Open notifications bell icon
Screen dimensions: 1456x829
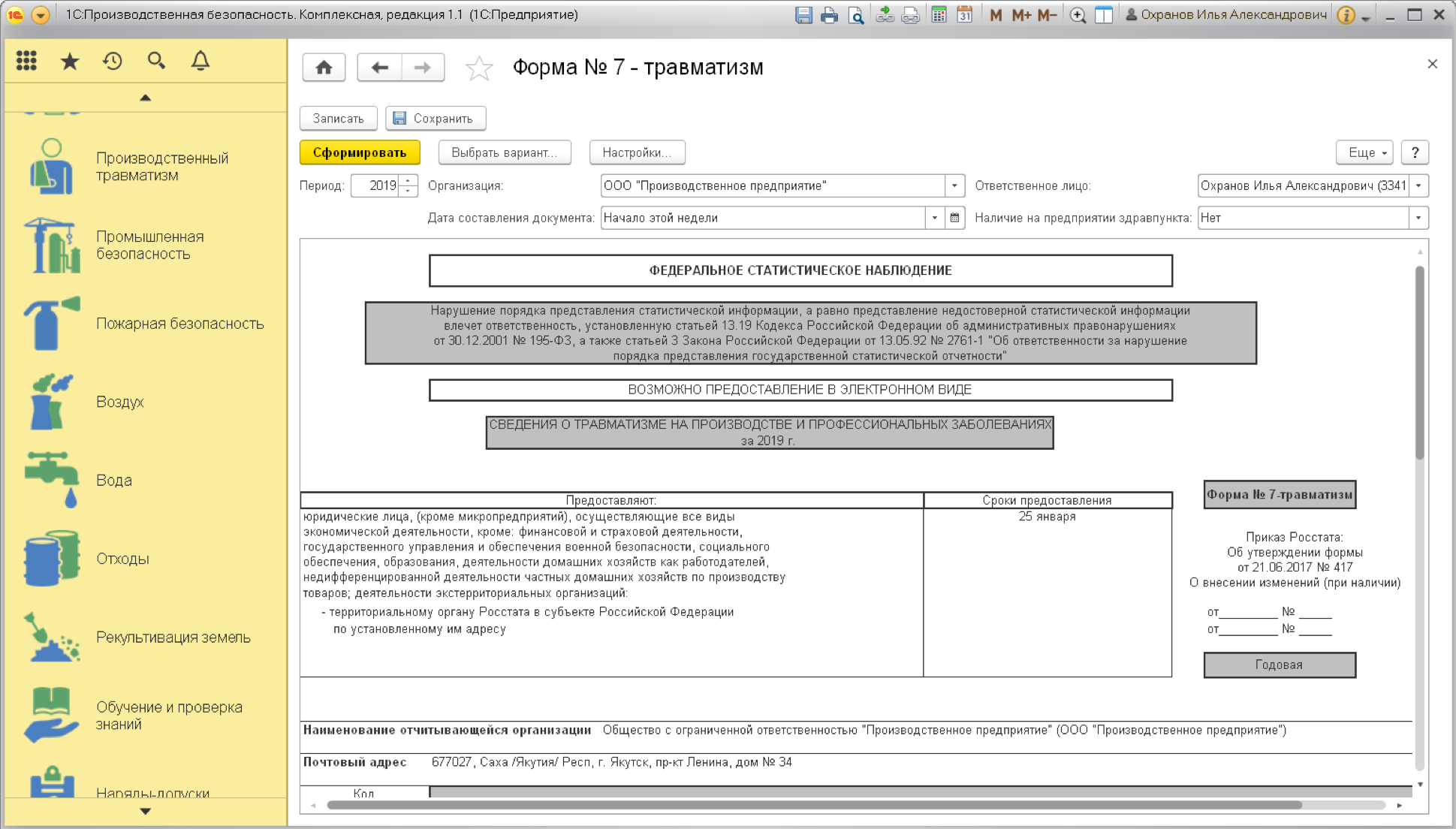click(200, 61)
